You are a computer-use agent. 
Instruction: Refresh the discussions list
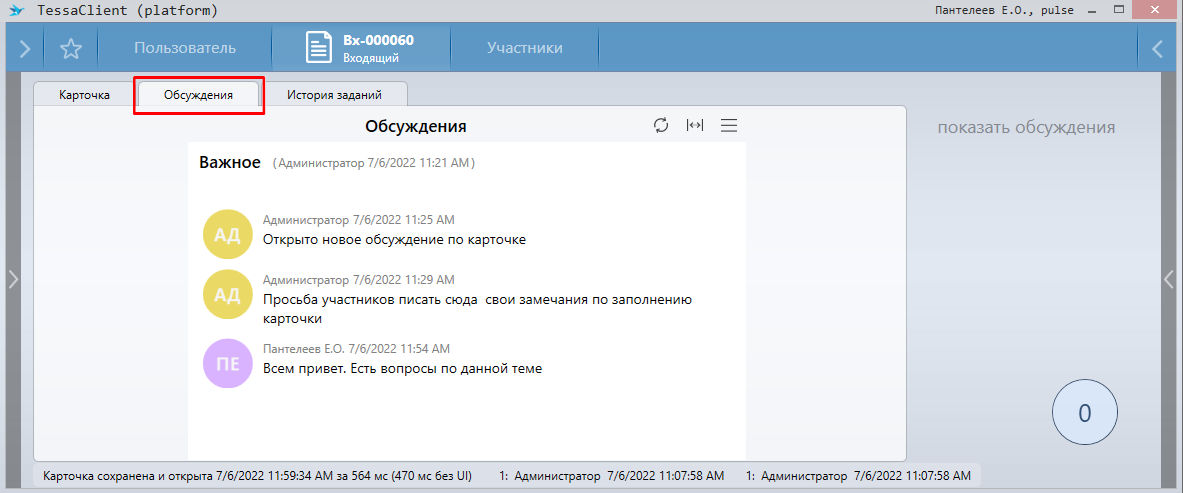[661, 125]
